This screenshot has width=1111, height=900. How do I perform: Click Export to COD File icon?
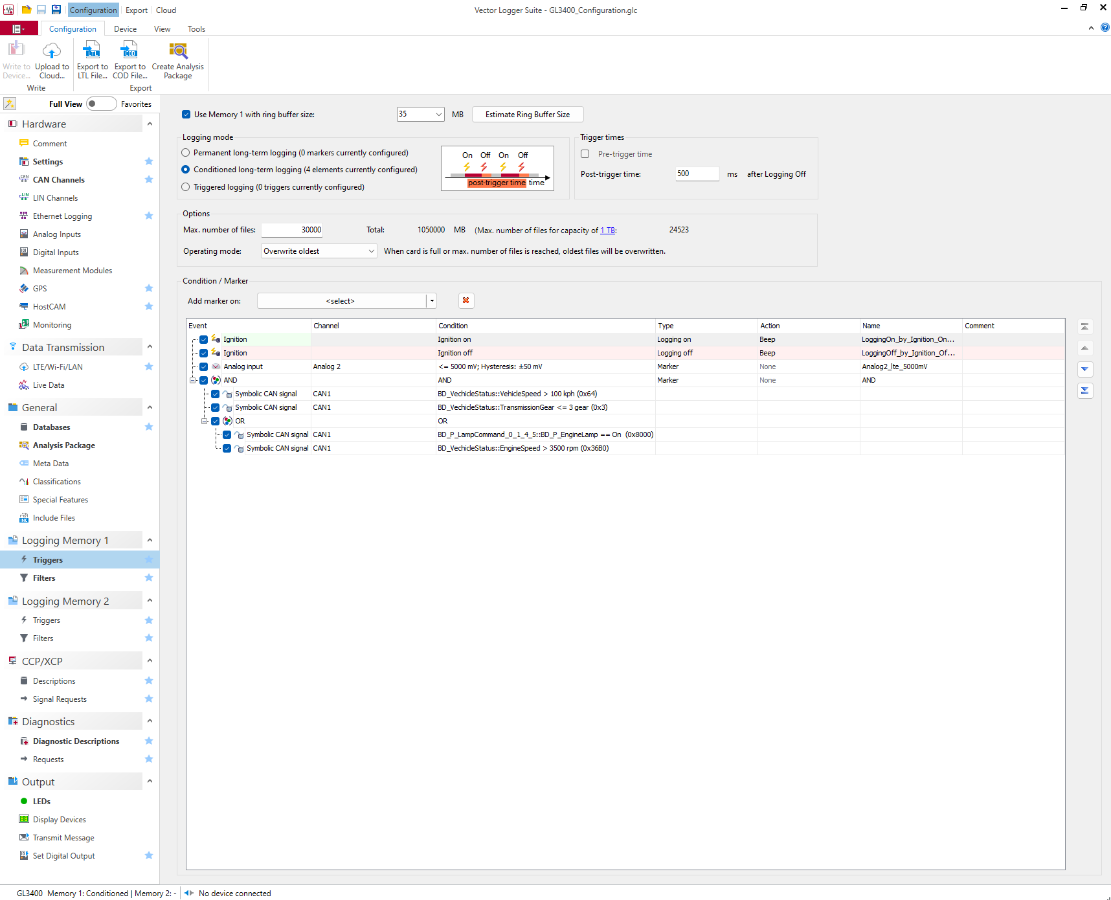pos(130,60)
